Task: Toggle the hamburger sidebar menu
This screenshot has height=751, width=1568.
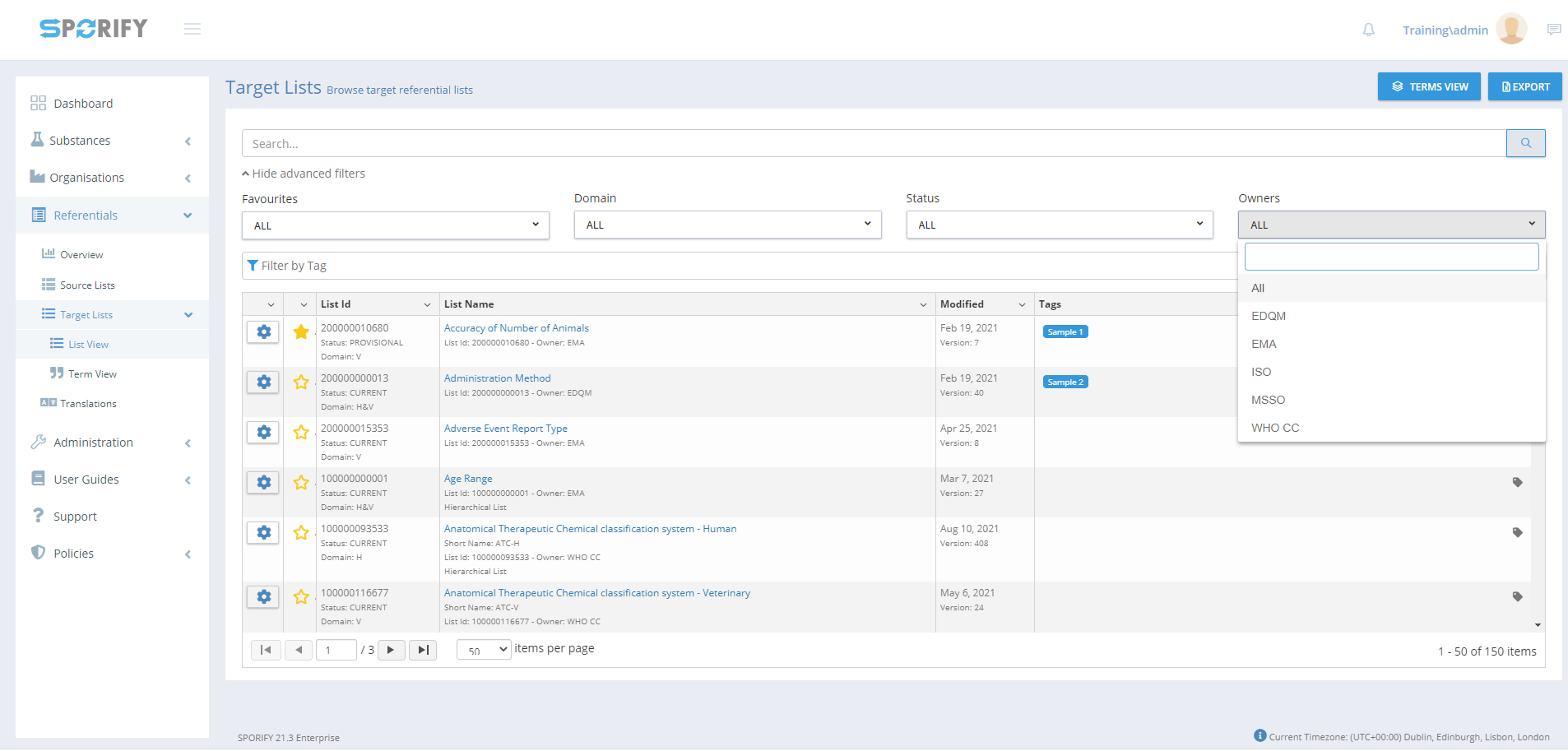Action: pyautogui.click(x=193, y=30)
